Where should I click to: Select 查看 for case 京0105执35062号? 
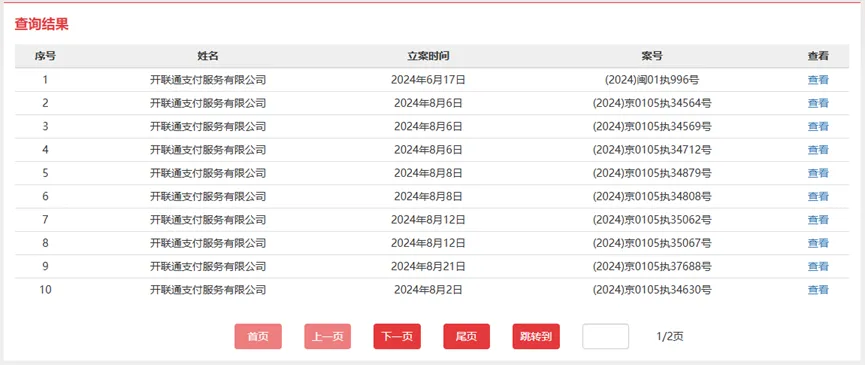pyautogui.click(x=818, y=220)
